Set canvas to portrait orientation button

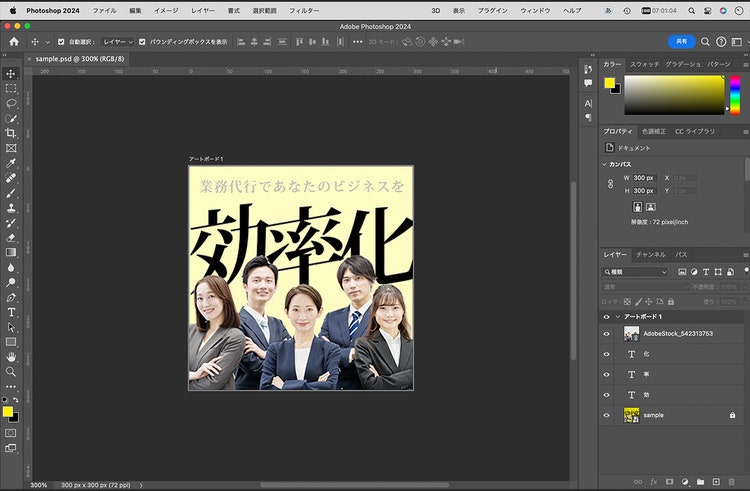[x=637, y=207]
